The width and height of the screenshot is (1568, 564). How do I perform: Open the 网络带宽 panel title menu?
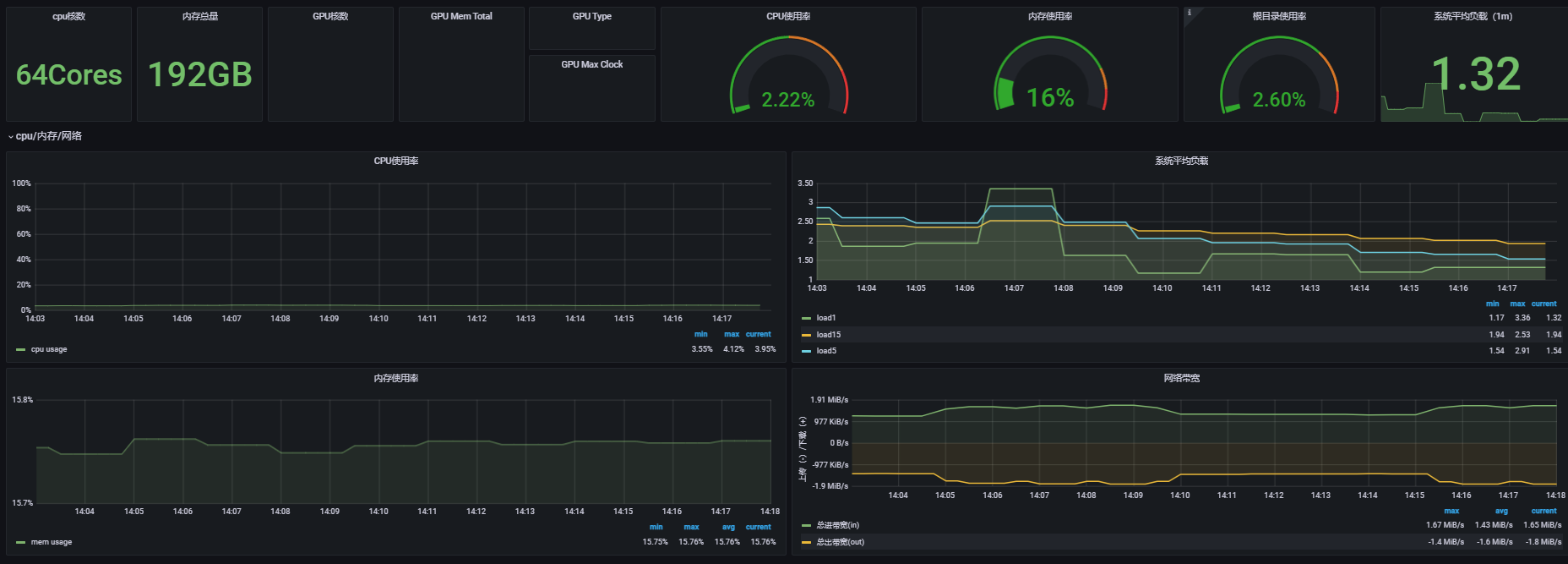[1181, 378]
